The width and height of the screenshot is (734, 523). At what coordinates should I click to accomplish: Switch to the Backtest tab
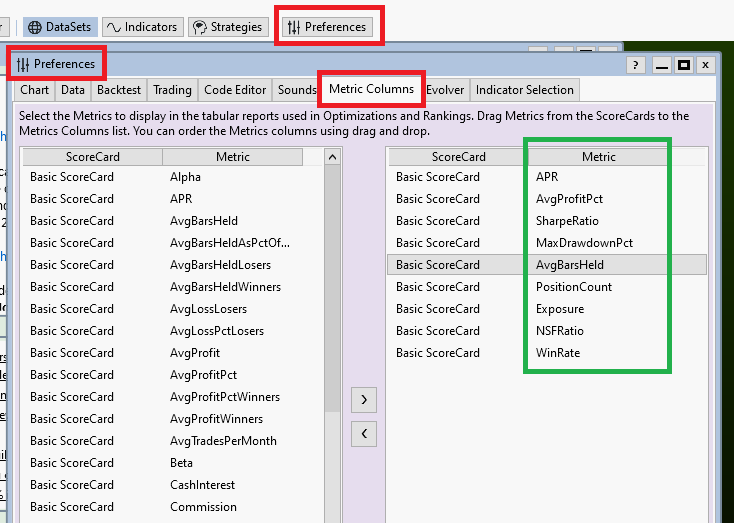(x=119, y=90)
